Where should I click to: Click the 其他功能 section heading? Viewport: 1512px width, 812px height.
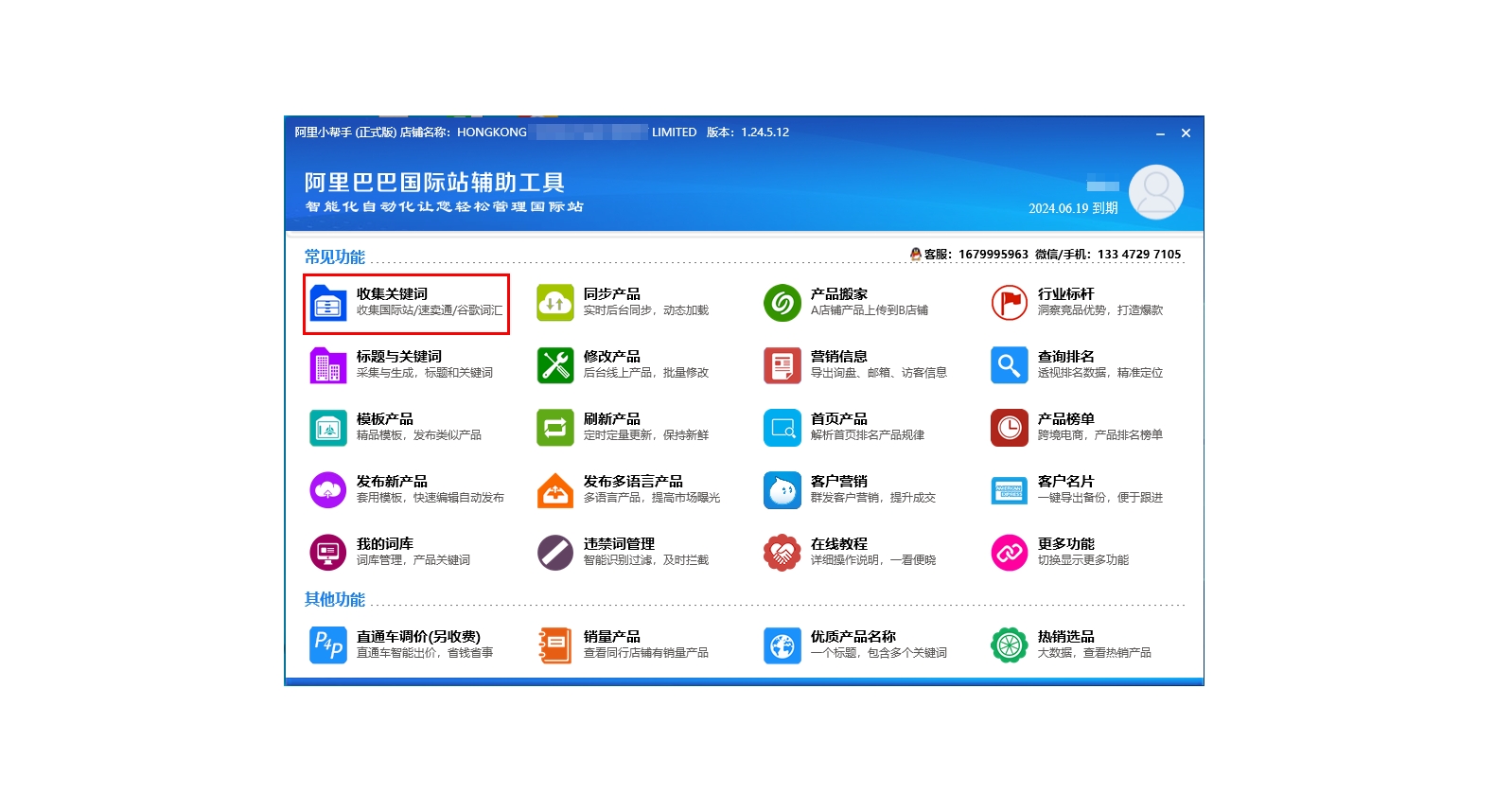pos(334,599)
